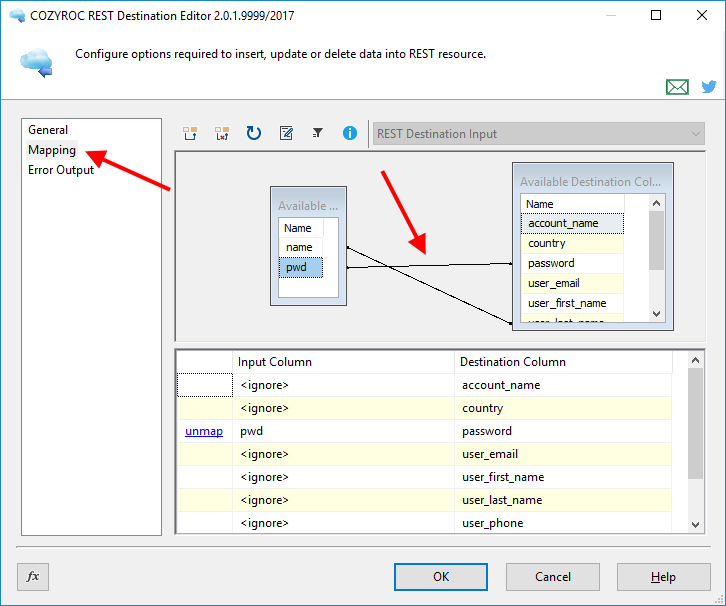Click the filter columns icon
Viewport: 726px width, 606px height.
tap(318, 133)
